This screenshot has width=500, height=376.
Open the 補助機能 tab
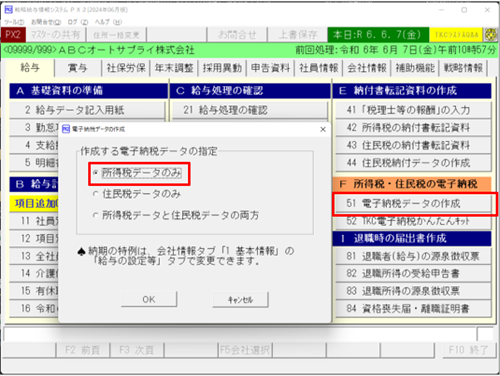pos(415,68)
